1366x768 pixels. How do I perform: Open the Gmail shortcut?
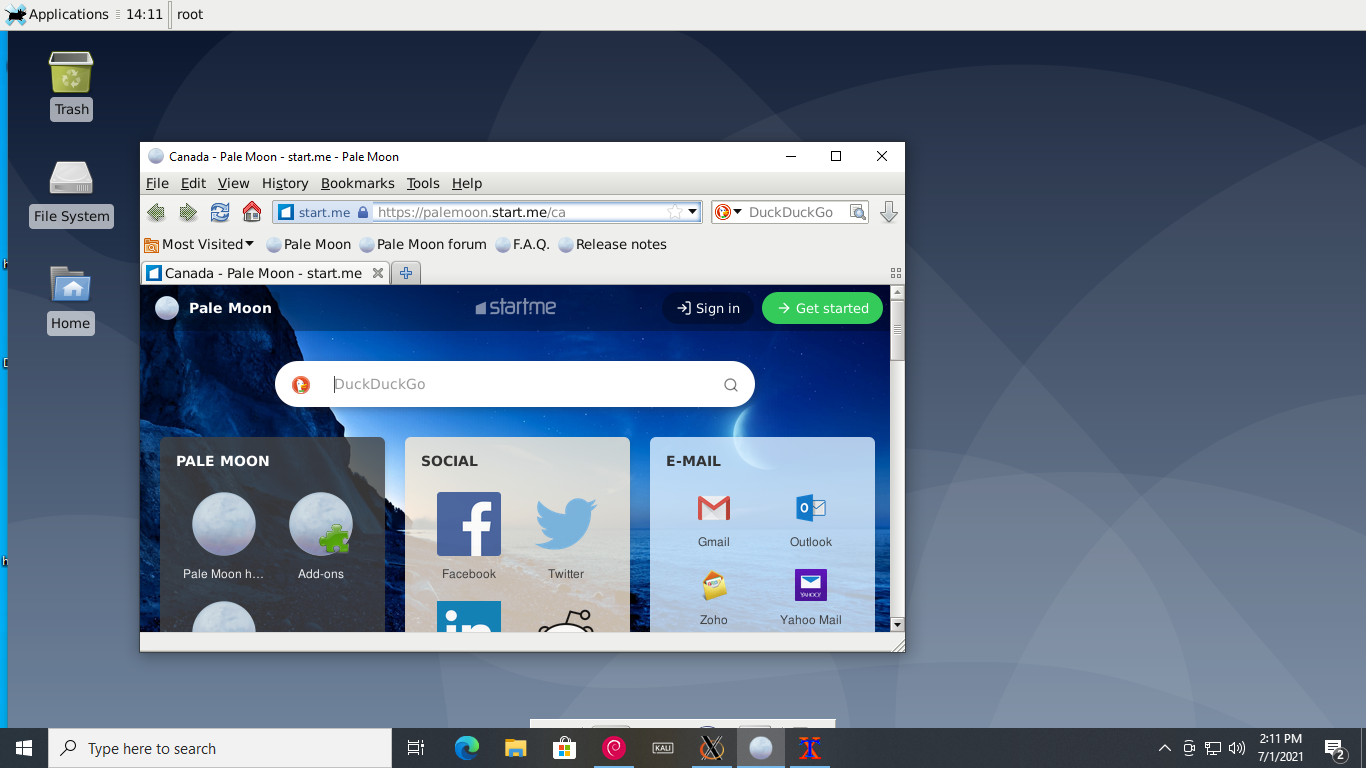[714, 521]
